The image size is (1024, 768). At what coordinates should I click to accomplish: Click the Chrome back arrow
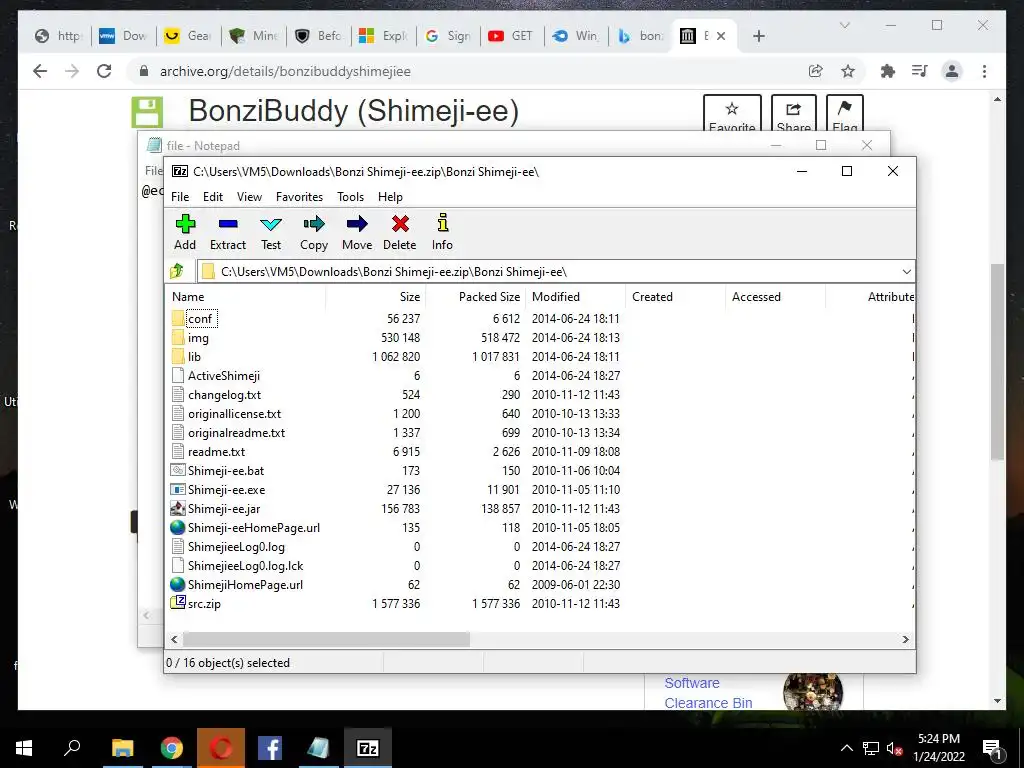[x=40, y=71]
